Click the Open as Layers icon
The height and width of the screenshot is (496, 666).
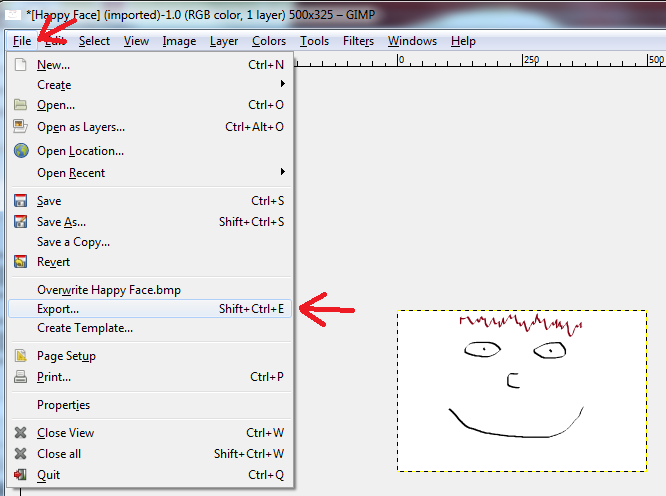pos(20,126)
